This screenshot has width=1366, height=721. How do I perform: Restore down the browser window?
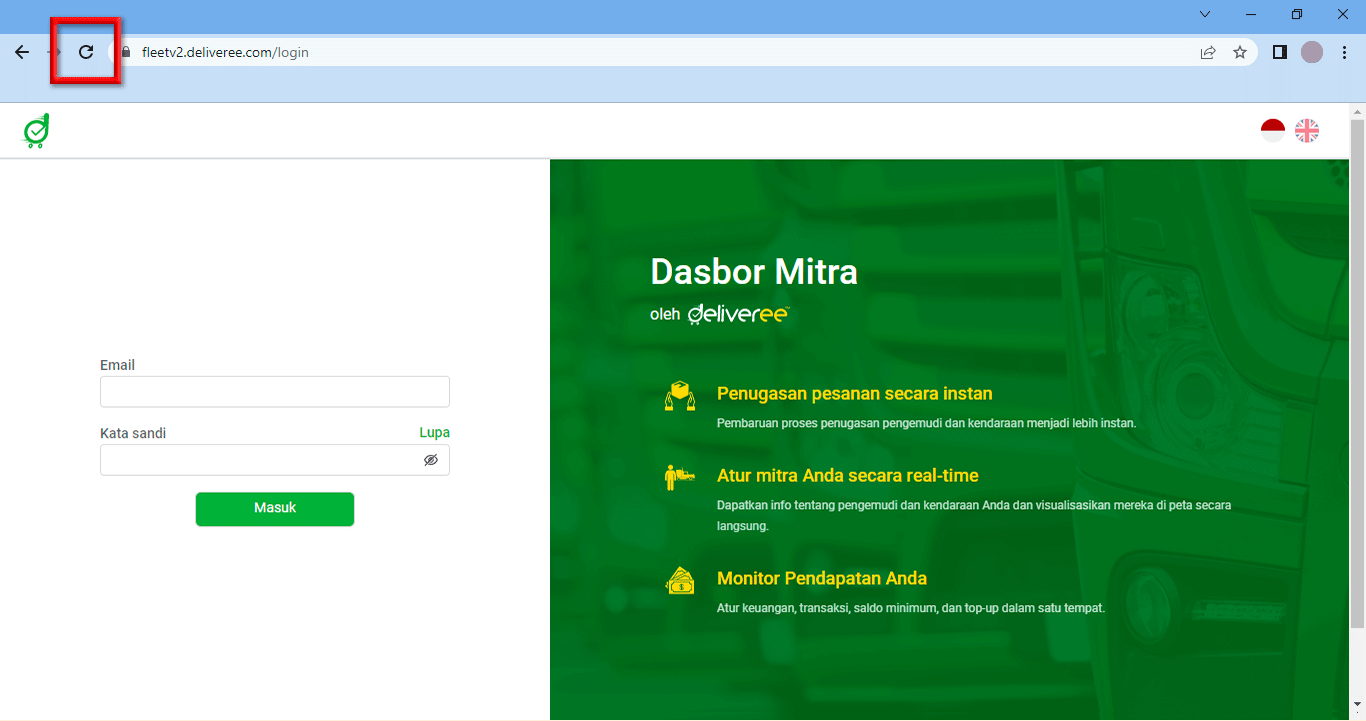click(x=1297, y=14)
